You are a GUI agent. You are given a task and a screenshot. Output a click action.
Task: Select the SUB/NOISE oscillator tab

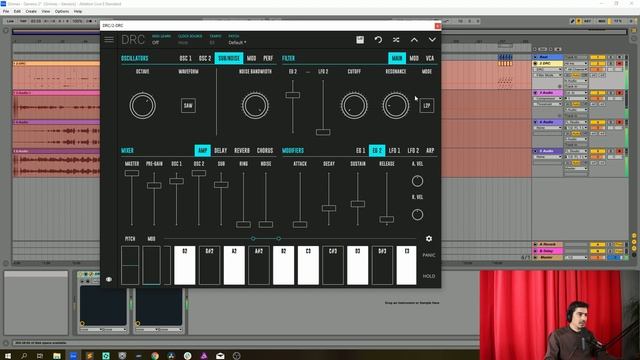coord(229,58)
